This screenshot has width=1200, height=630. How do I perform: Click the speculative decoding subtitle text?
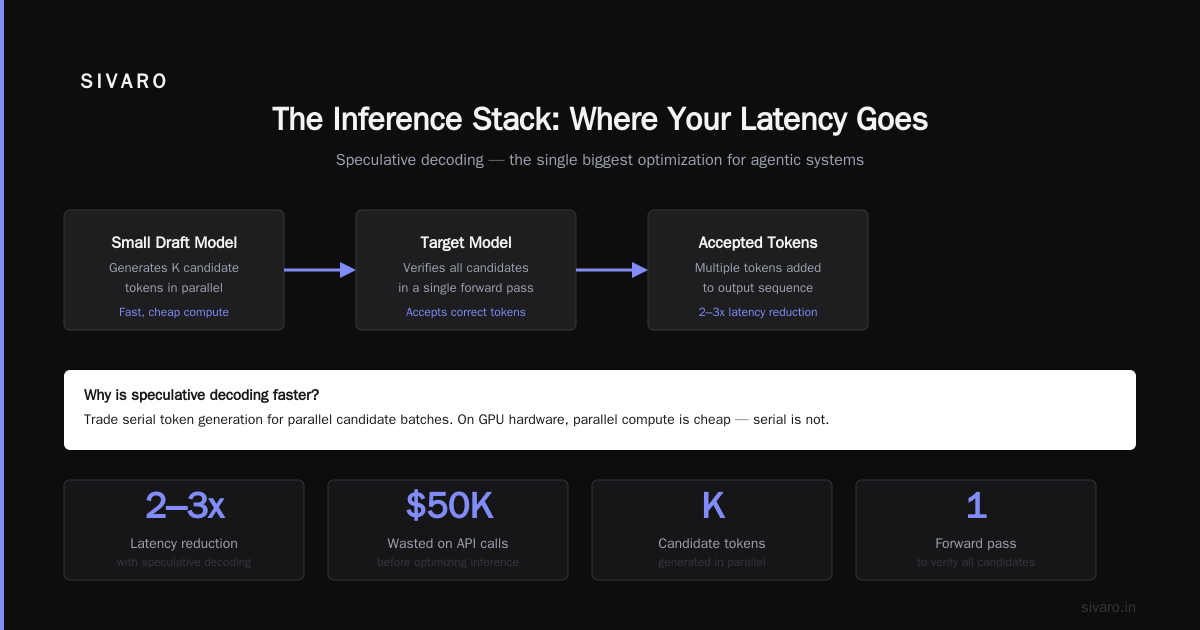[x=600, y=160]
